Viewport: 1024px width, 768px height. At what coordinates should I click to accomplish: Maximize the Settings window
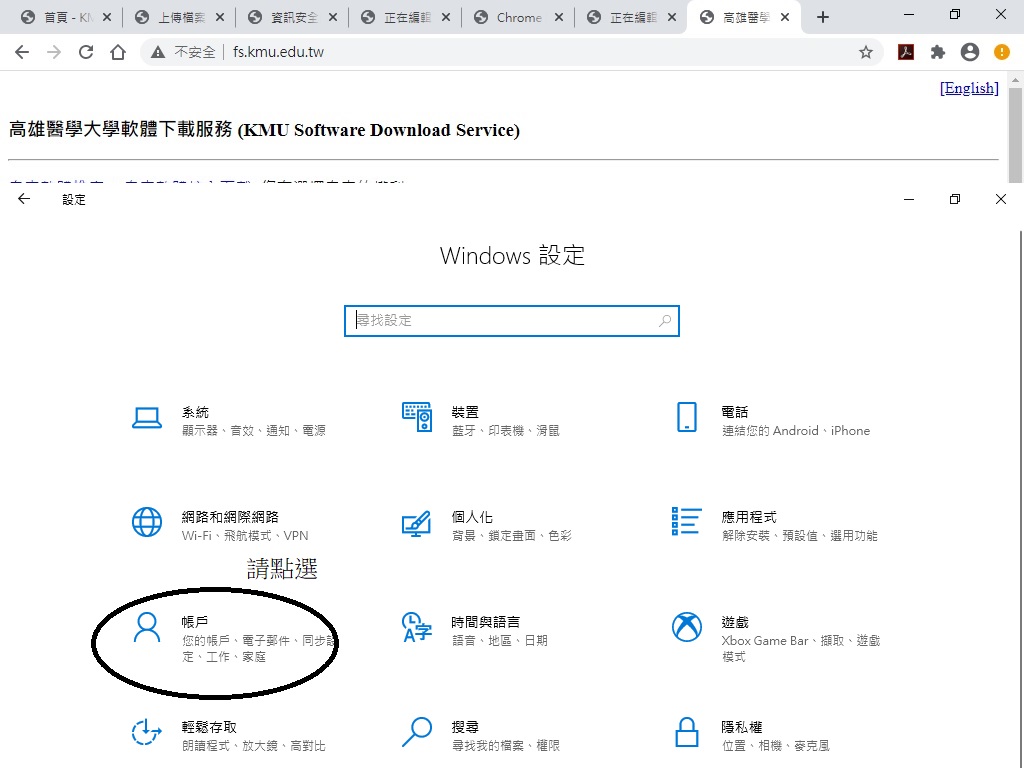[x=955, y=199]
